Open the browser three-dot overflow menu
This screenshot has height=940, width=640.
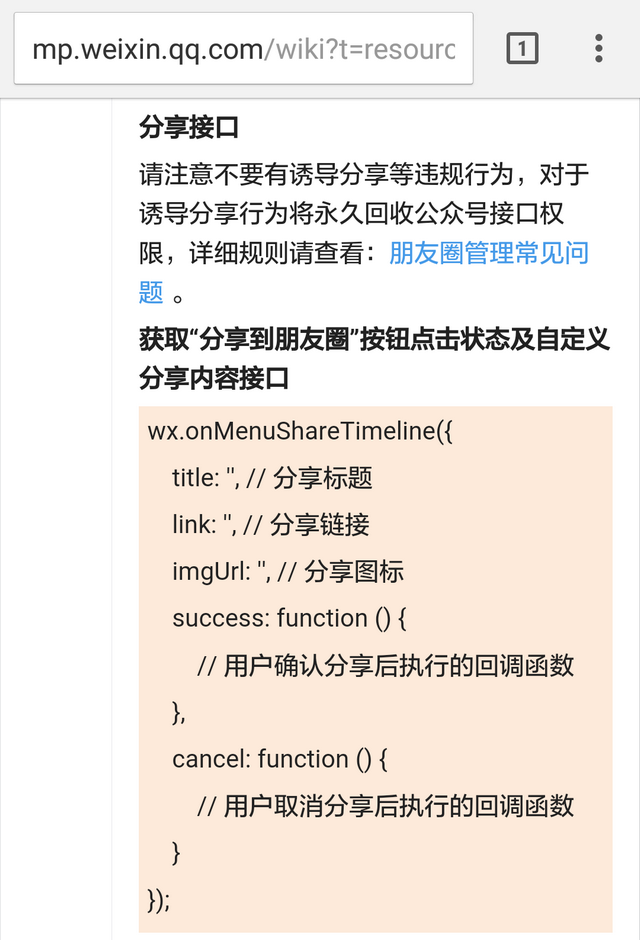[598, 48]
